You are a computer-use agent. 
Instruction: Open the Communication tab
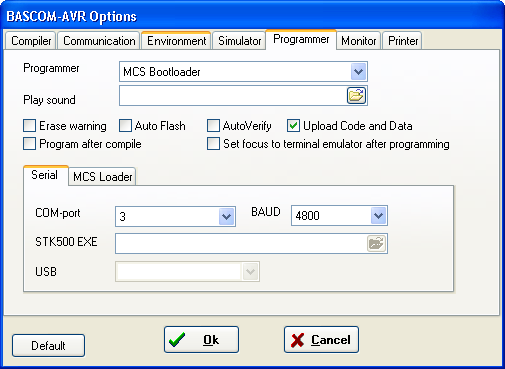pos(99,41)
